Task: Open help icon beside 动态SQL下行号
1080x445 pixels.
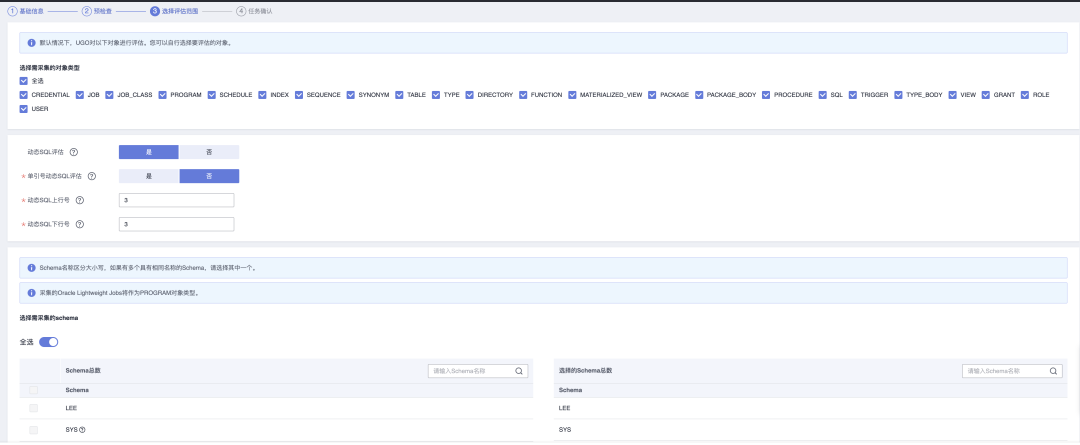Action: coord(79,225)
